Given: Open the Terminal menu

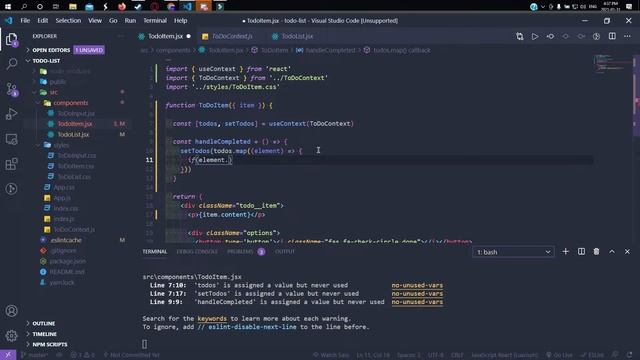Looking at the screenshot, I should pyautogui.click(x=155, y=20).
